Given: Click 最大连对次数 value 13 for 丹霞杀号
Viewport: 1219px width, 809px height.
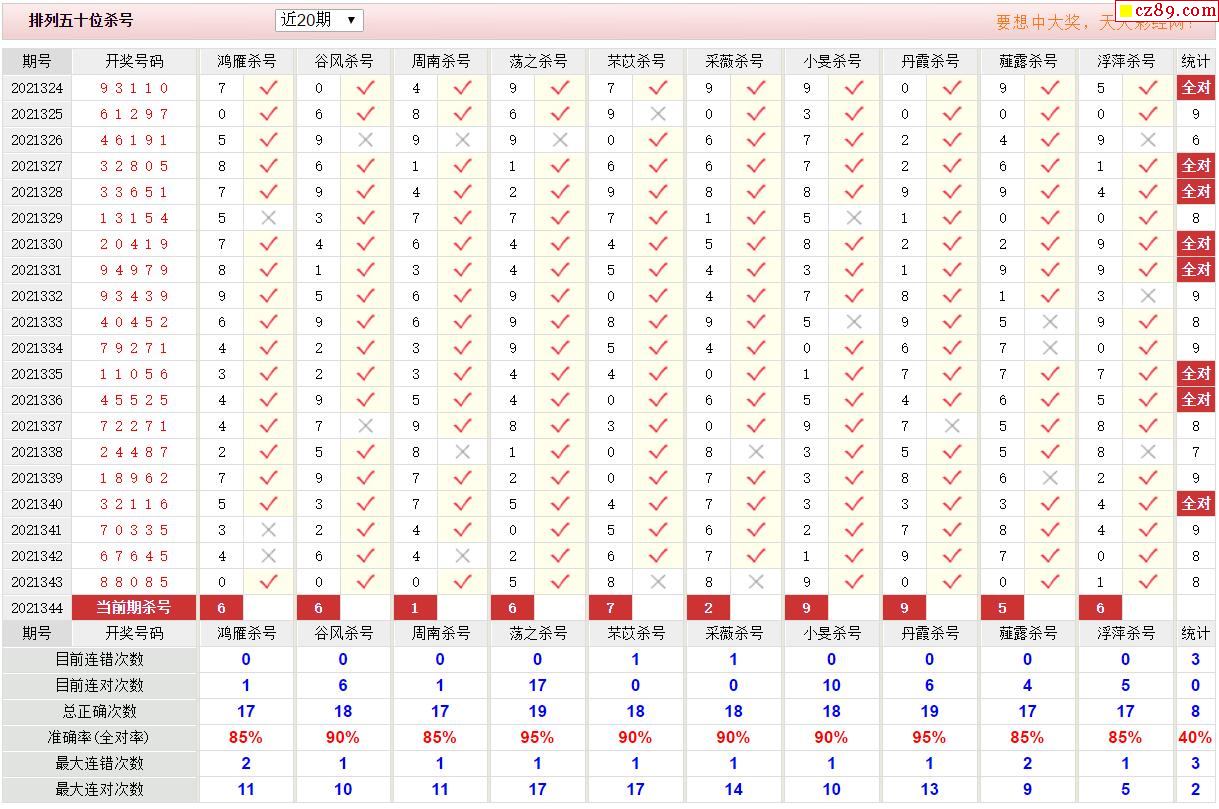Looking at the screenshot, I should coord(929,790).
